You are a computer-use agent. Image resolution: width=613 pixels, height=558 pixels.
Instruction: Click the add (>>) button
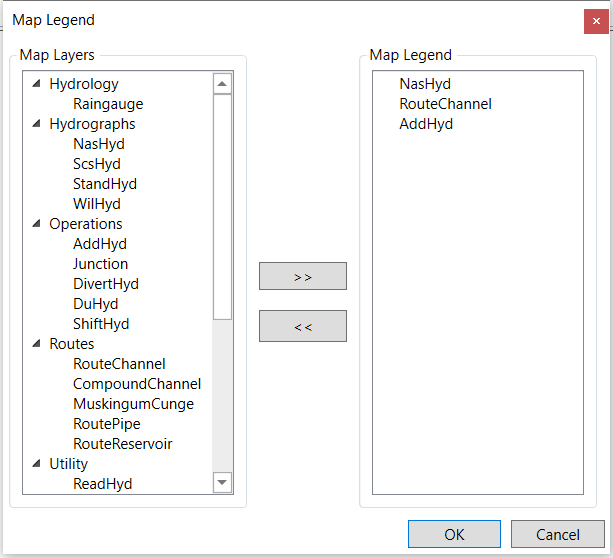coord(303,276)
